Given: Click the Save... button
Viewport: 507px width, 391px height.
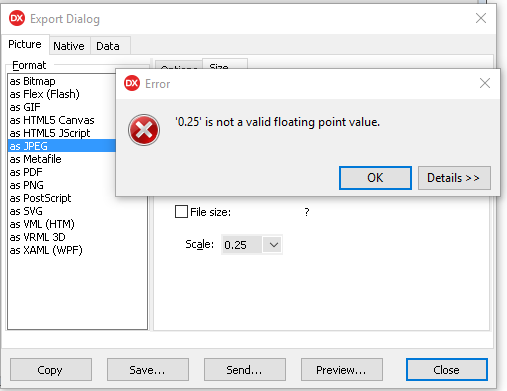Looking at the screenshot, I should tap(148, 369).
